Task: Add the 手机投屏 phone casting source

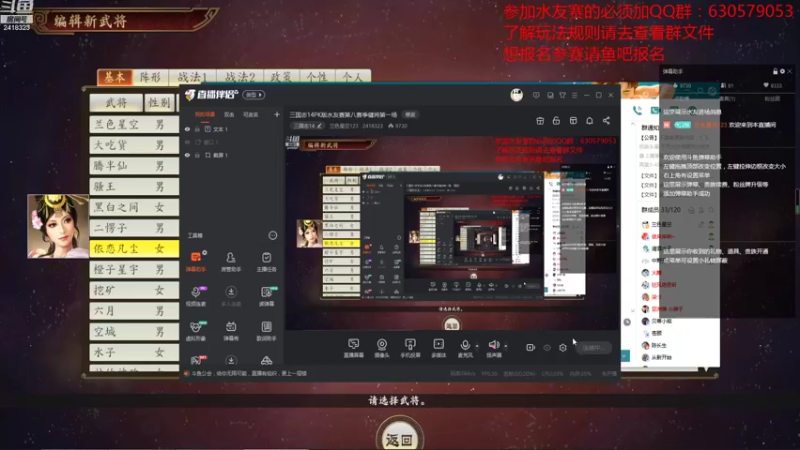Action: click(x=410, y=348)
